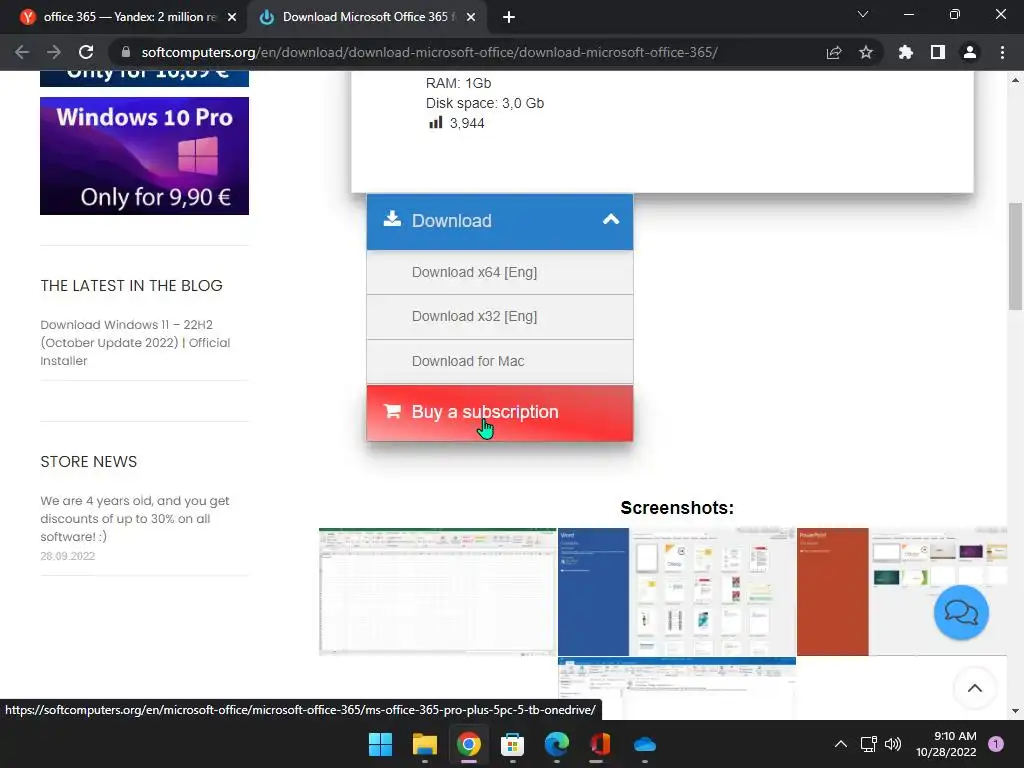Close the Download Microsoft Office 365 tab

pyautogui.click(x=471, y=17)
